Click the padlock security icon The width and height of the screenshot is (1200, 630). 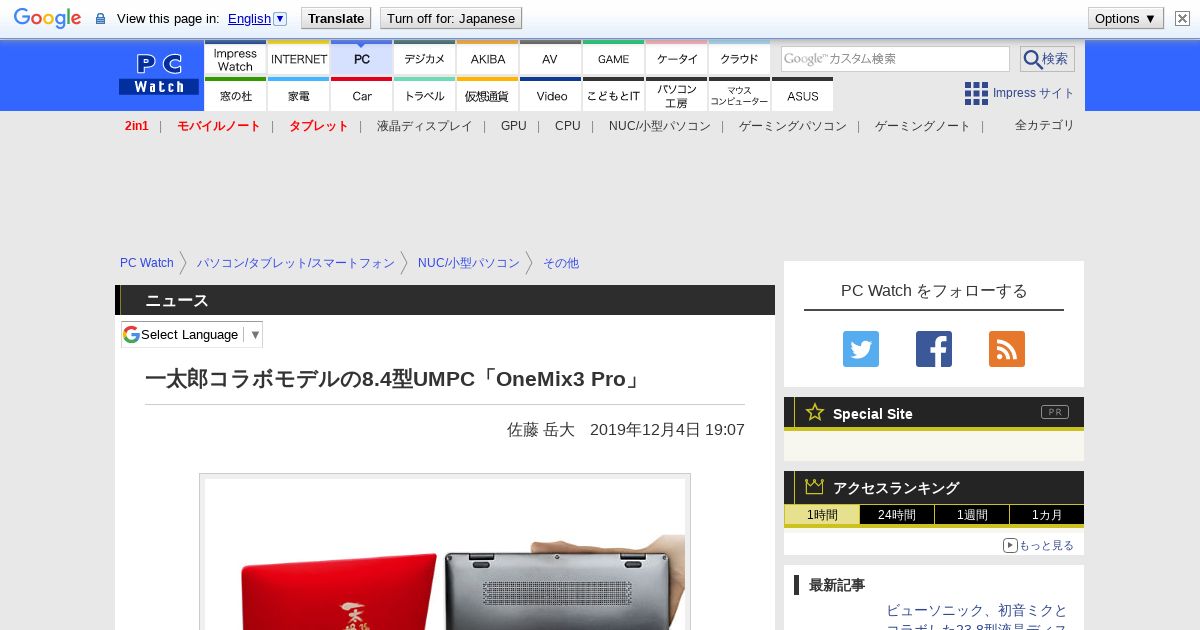point(100,19)
